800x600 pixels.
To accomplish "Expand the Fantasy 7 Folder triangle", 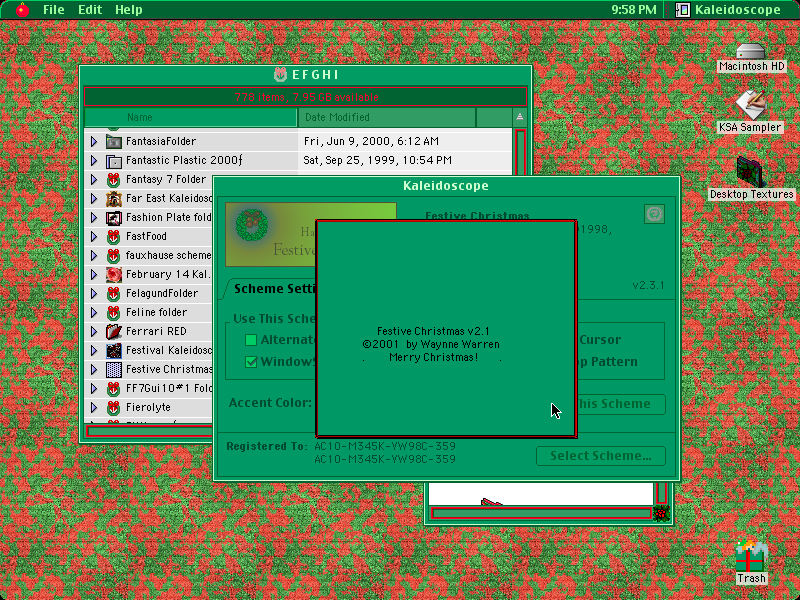I will pos(94,179).
